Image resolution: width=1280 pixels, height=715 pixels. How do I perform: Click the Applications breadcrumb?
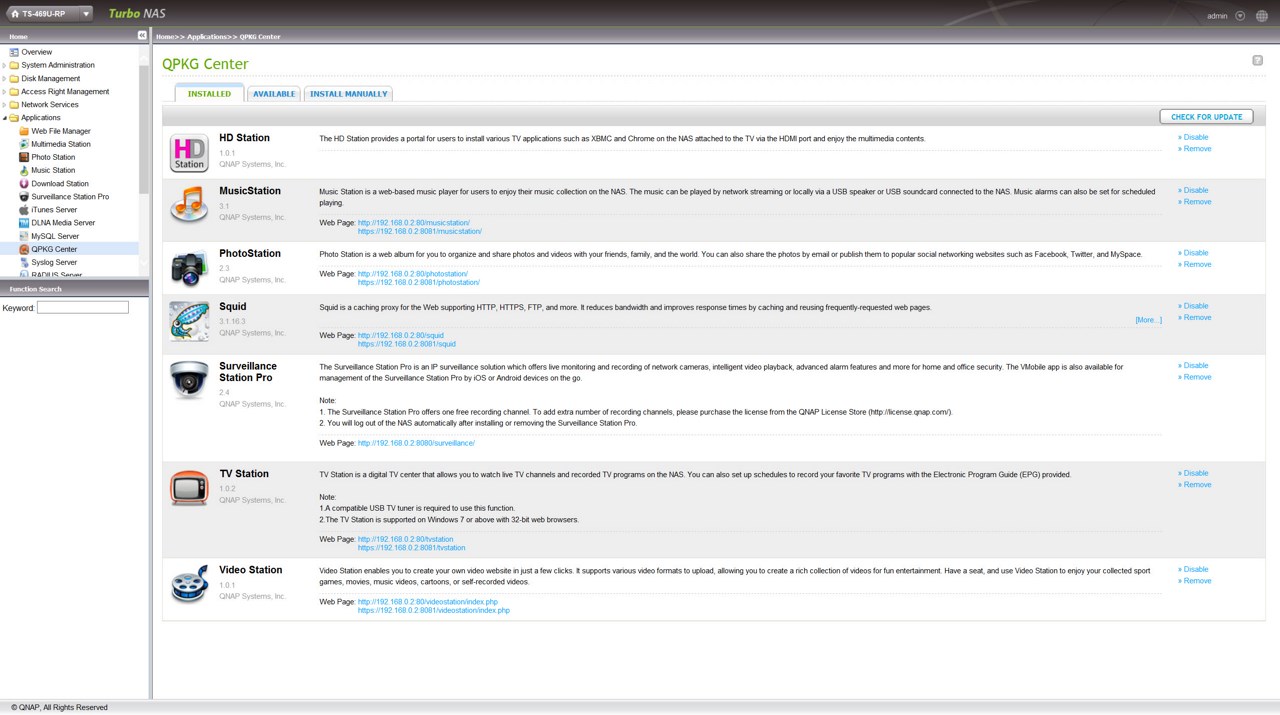click(207, 37)
